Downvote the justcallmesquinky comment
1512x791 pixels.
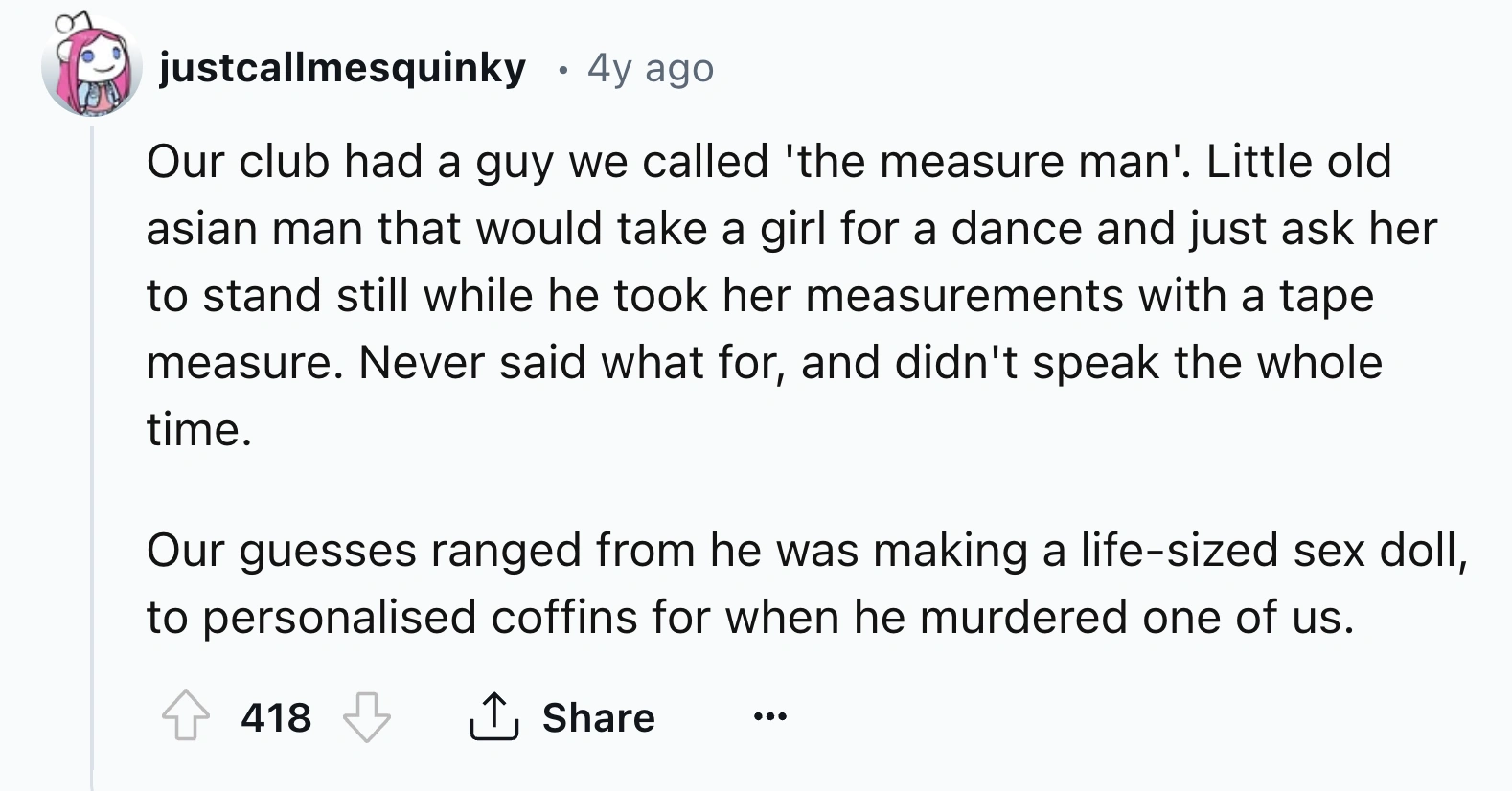[x=367, y=716]
